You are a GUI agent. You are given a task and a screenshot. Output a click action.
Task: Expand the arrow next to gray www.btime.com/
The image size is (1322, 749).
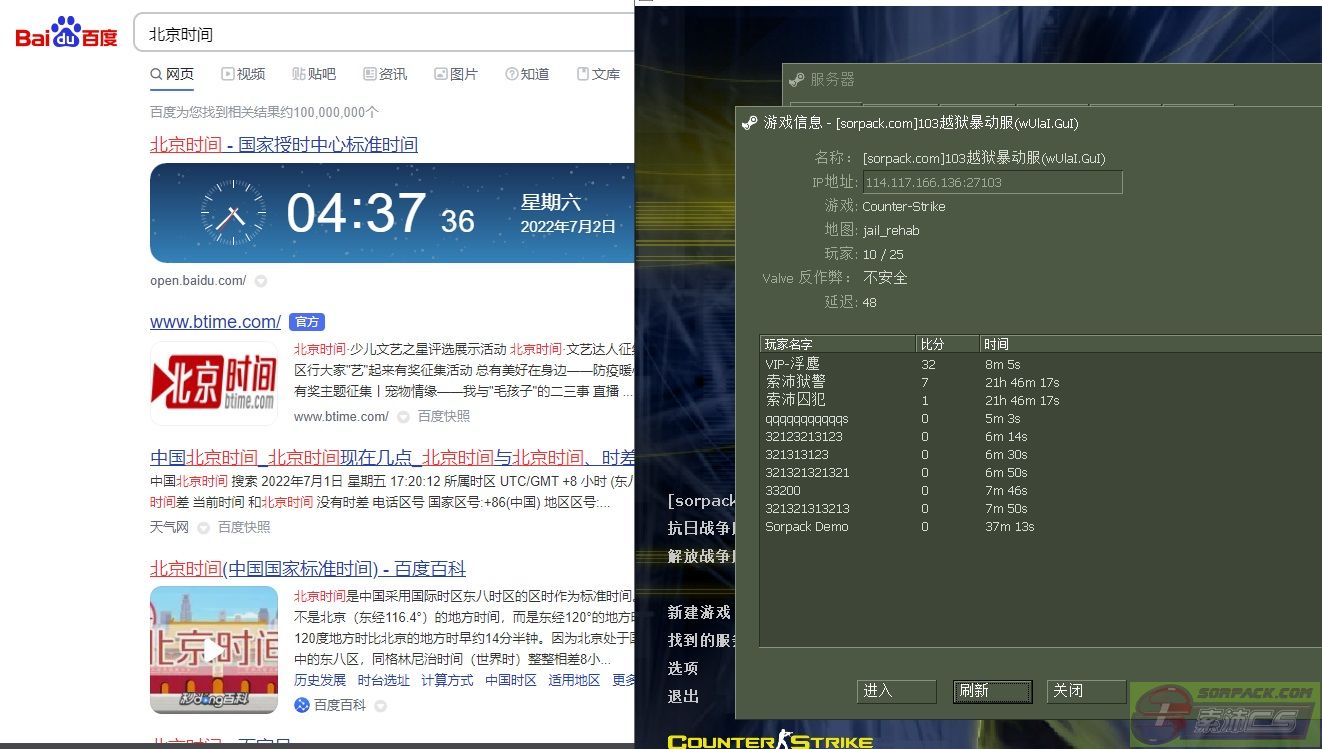403,417
